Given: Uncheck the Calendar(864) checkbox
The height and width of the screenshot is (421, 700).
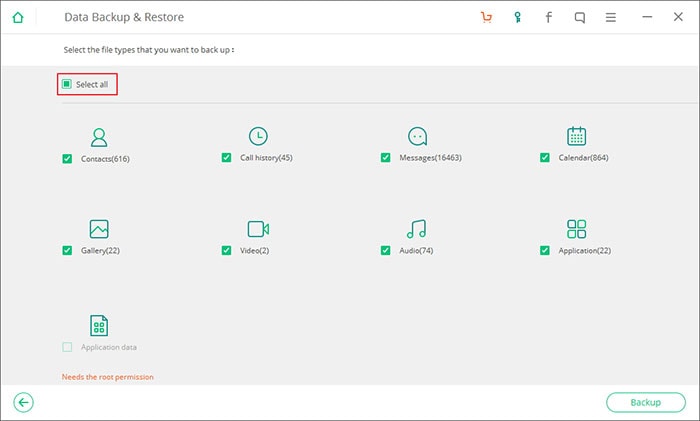Looking at the screenshot, I should tap(545, 158).
